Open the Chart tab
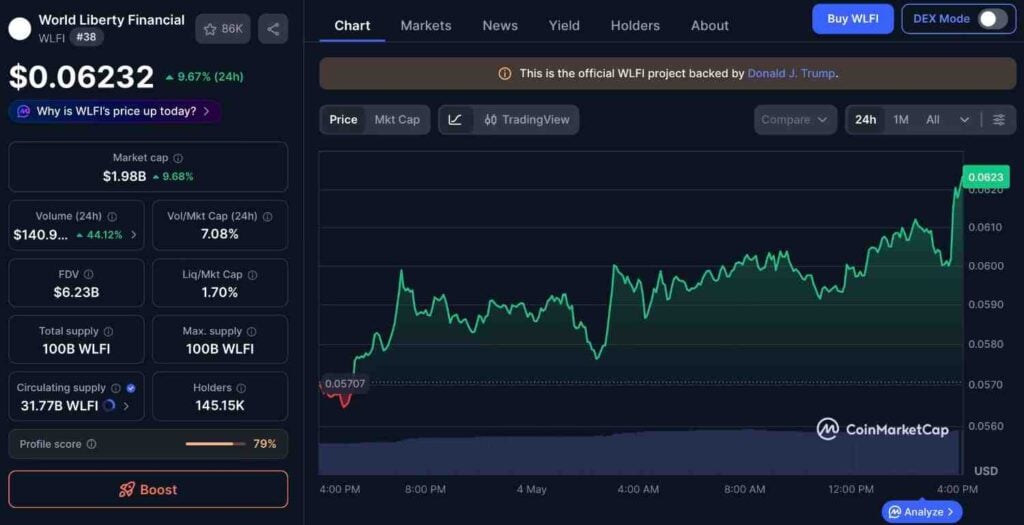This screenshot has height=525, width=1024. pyautogui.click(x=352, y=25)
